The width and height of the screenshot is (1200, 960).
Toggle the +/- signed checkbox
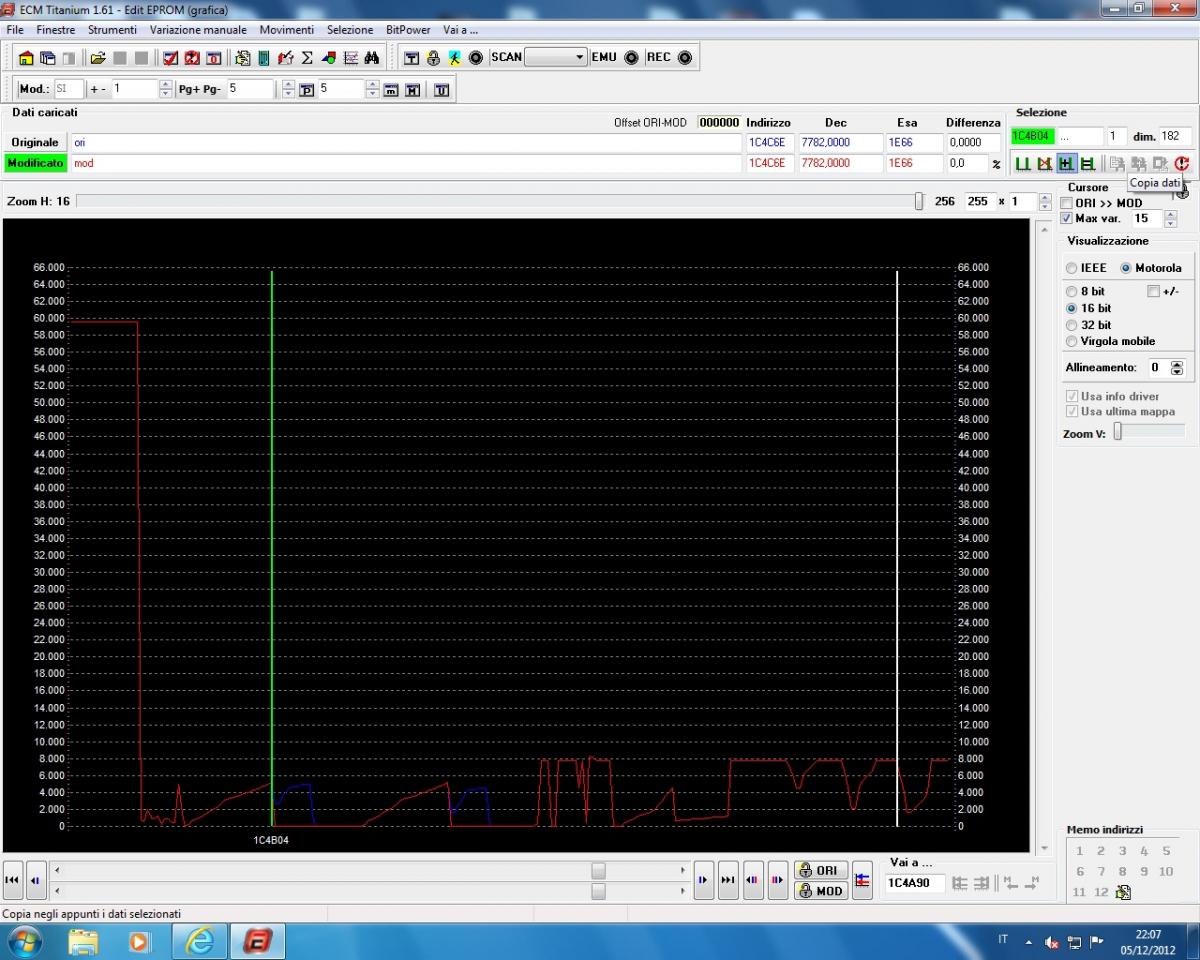coord(1154,291)
